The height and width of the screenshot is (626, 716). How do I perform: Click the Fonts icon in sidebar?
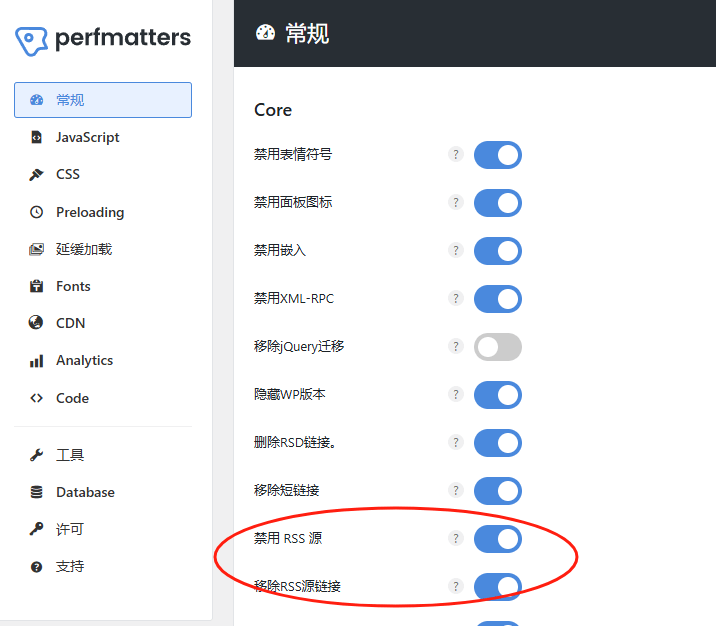click(37, 286)
